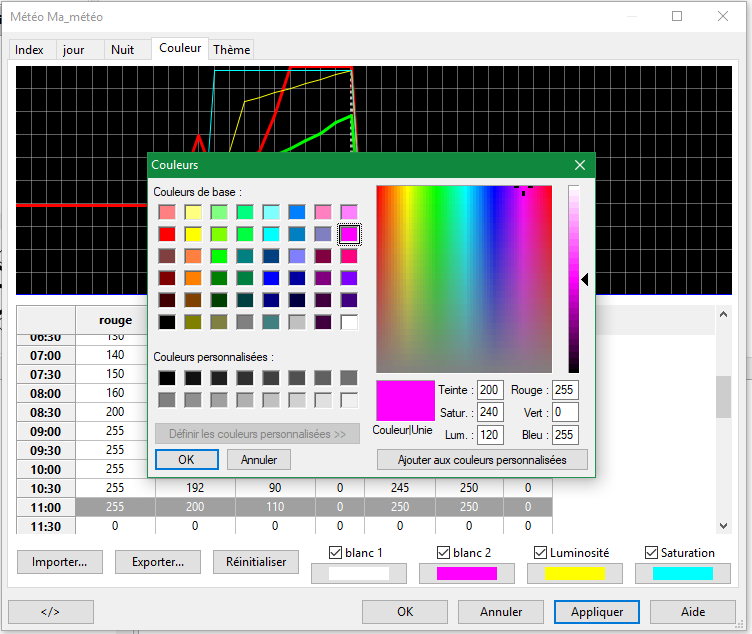Click the cyan Saturation color button
This screenshot has width=752, height=634.
(x=683, y=574)
